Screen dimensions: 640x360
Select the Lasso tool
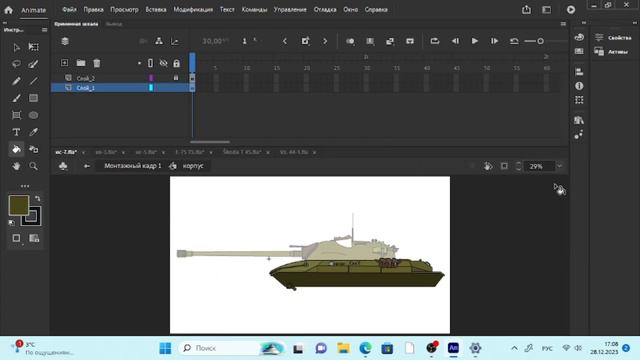click(x=16, y=64)
